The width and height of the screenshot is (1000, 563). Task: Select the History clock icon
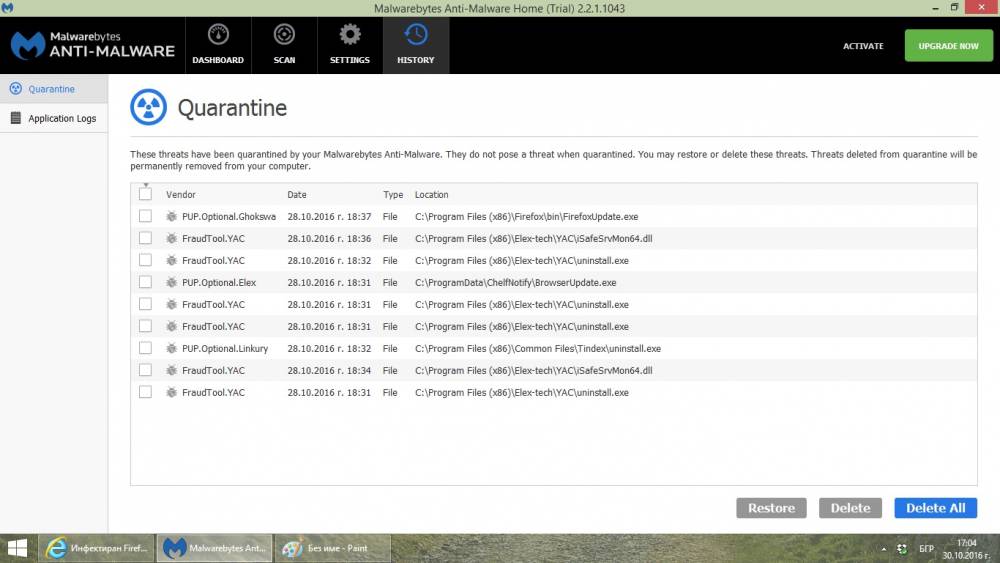point(416,34)
